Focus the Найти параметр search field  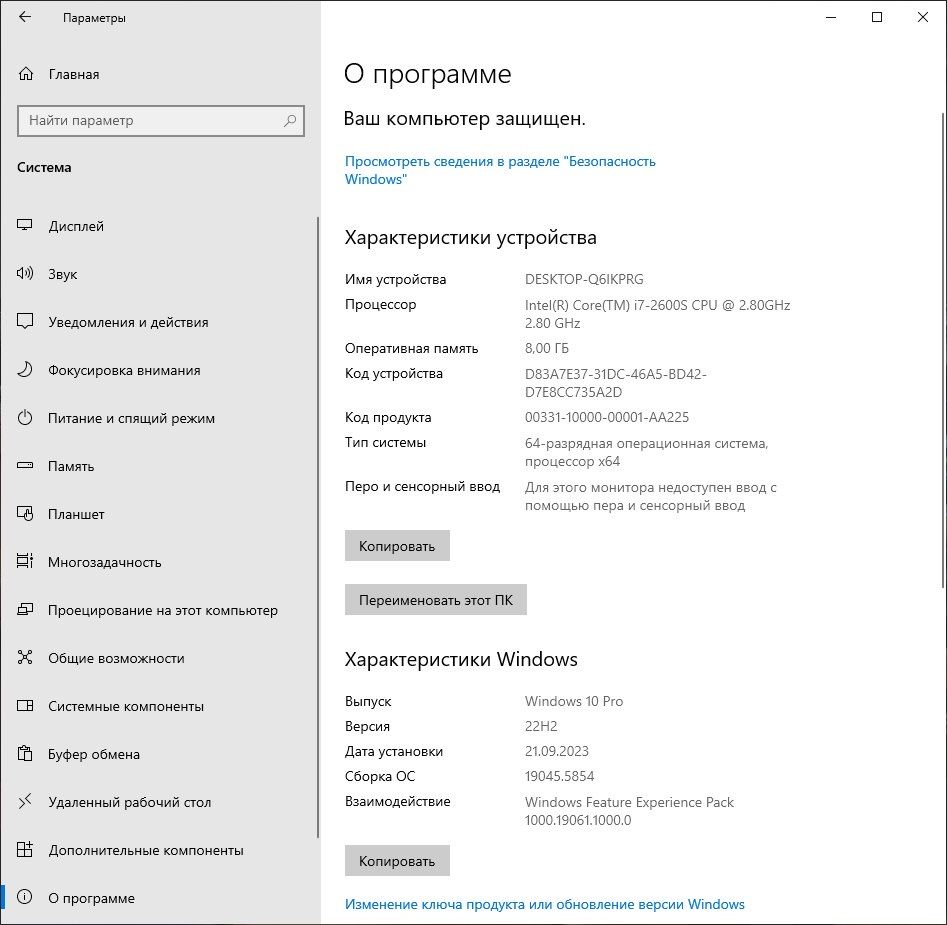(161, 121)
